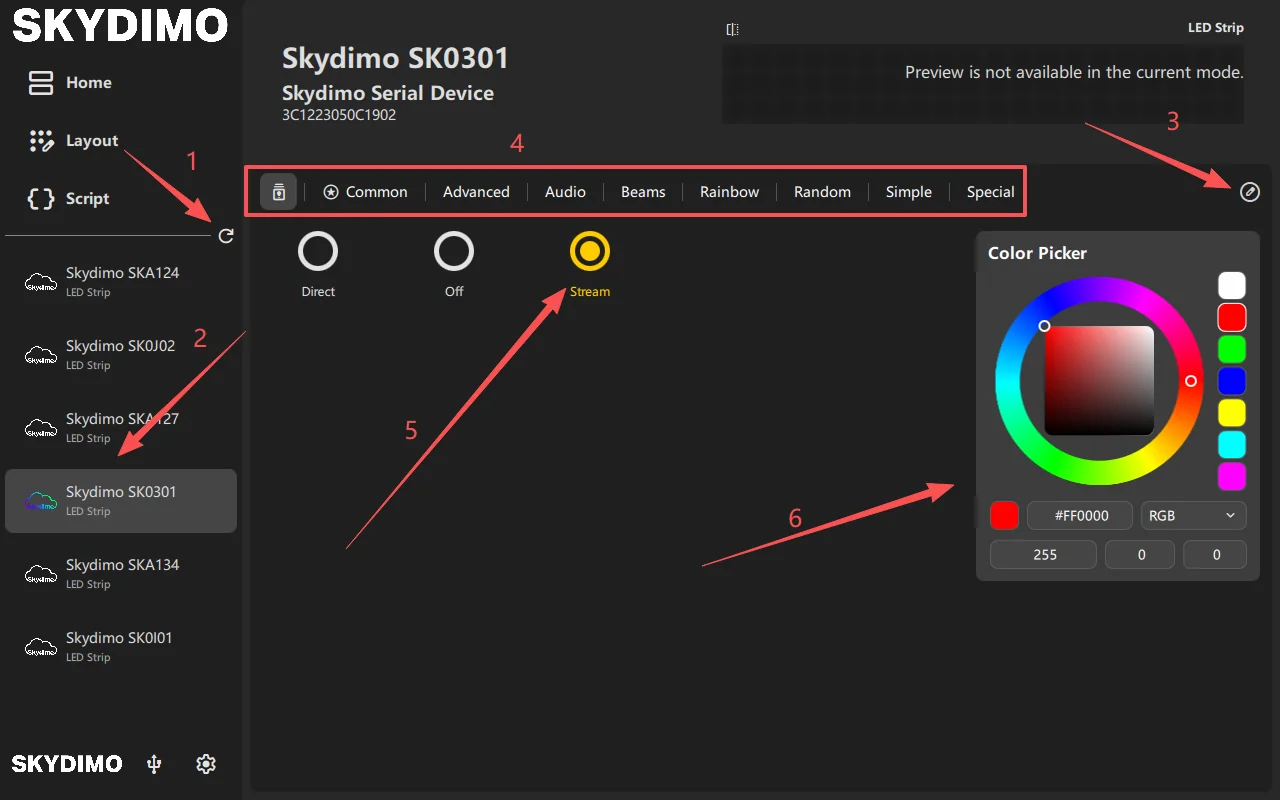Select Direct mode
The height and width of the screenshot is (800, 1280).
318,253
